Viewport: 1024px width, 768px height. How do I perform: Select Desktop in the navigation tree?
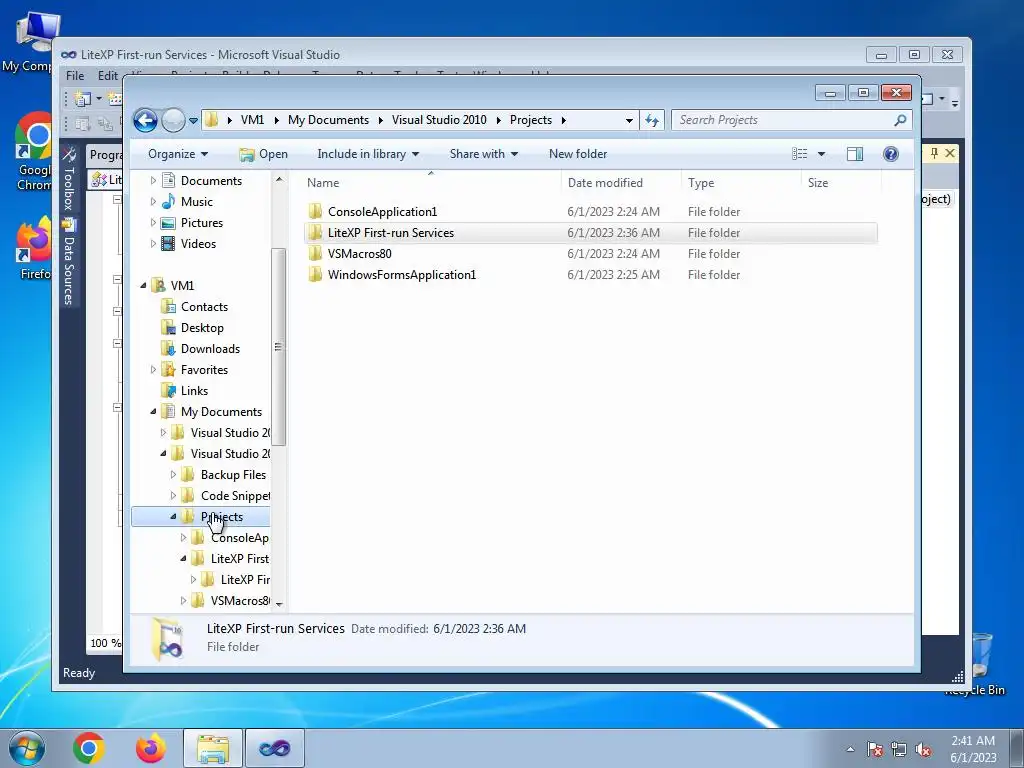(202, 328)
